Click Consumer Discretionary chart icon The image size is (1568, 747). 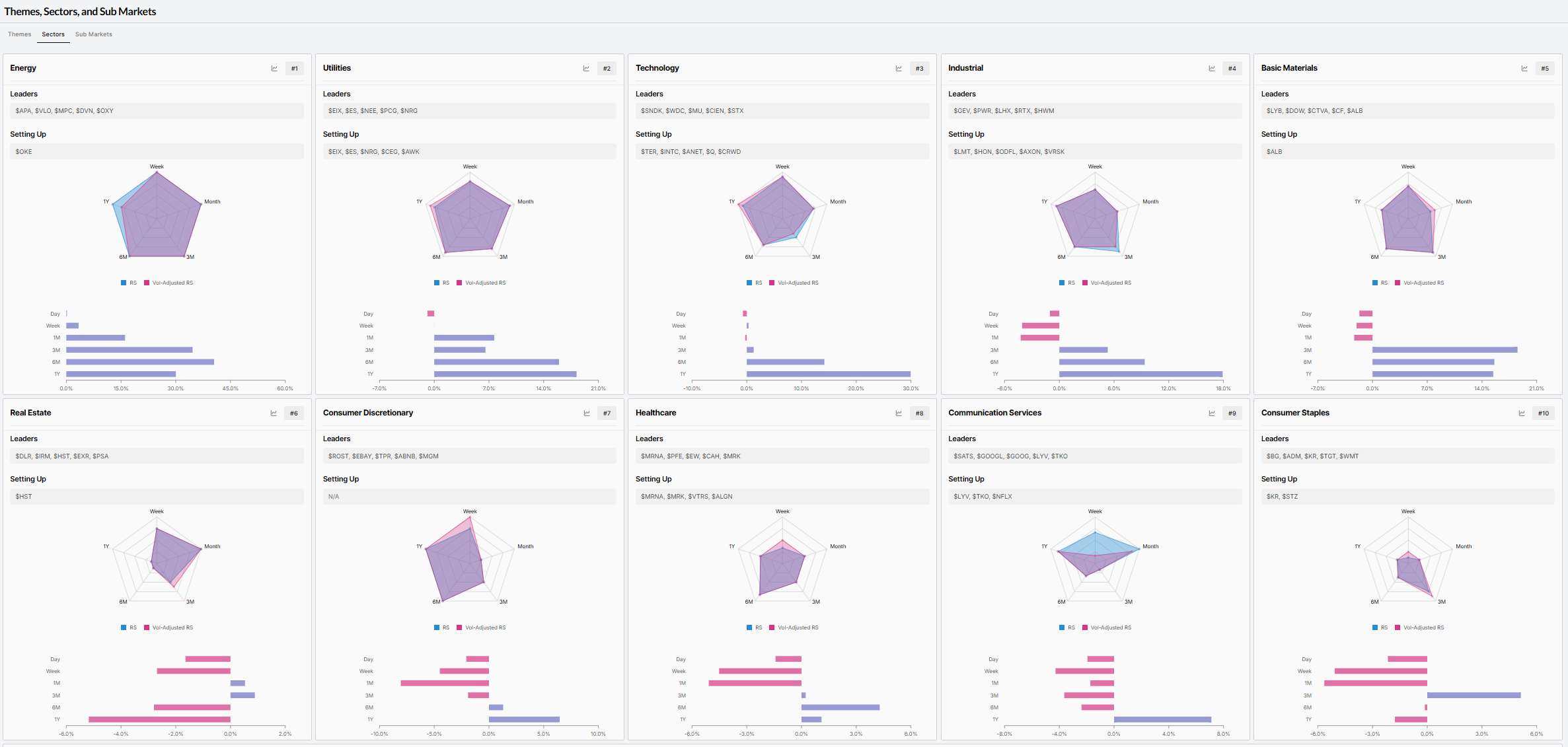coord(587,413)
